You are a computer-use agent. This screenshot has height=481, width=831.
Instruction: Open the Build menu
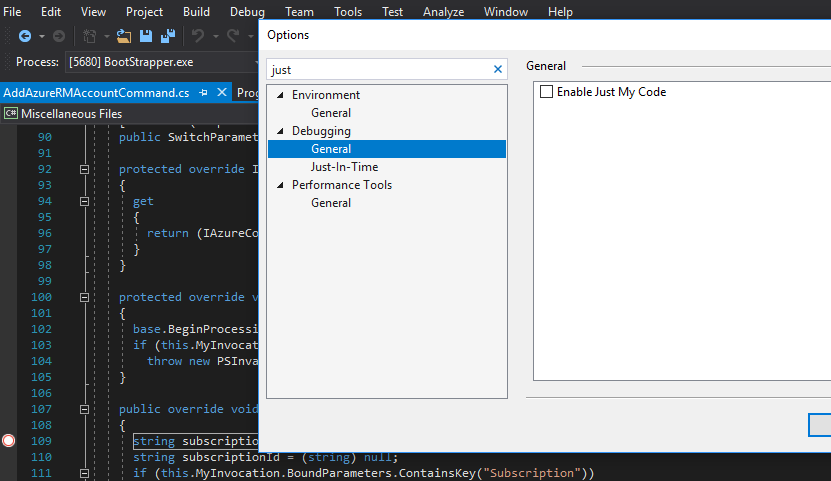196,12
